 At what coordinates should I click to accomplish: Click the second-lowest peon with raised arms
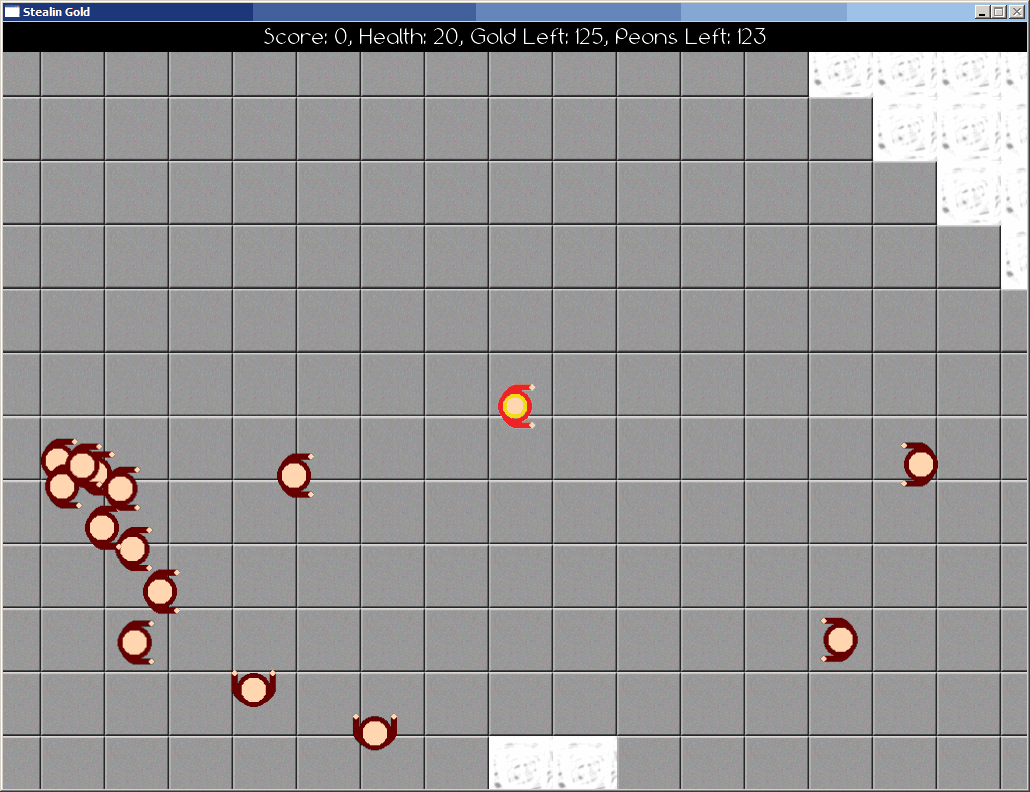click(x=254, y=688)
